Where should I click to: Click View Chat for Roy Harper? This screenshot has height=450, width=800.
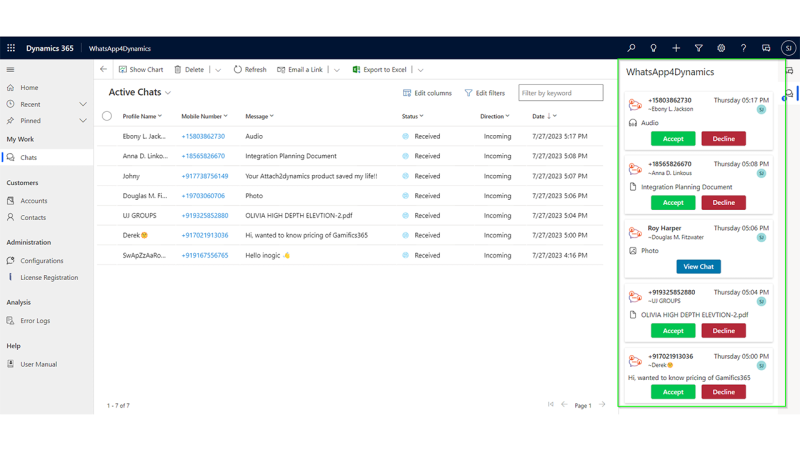pos(698,267)
